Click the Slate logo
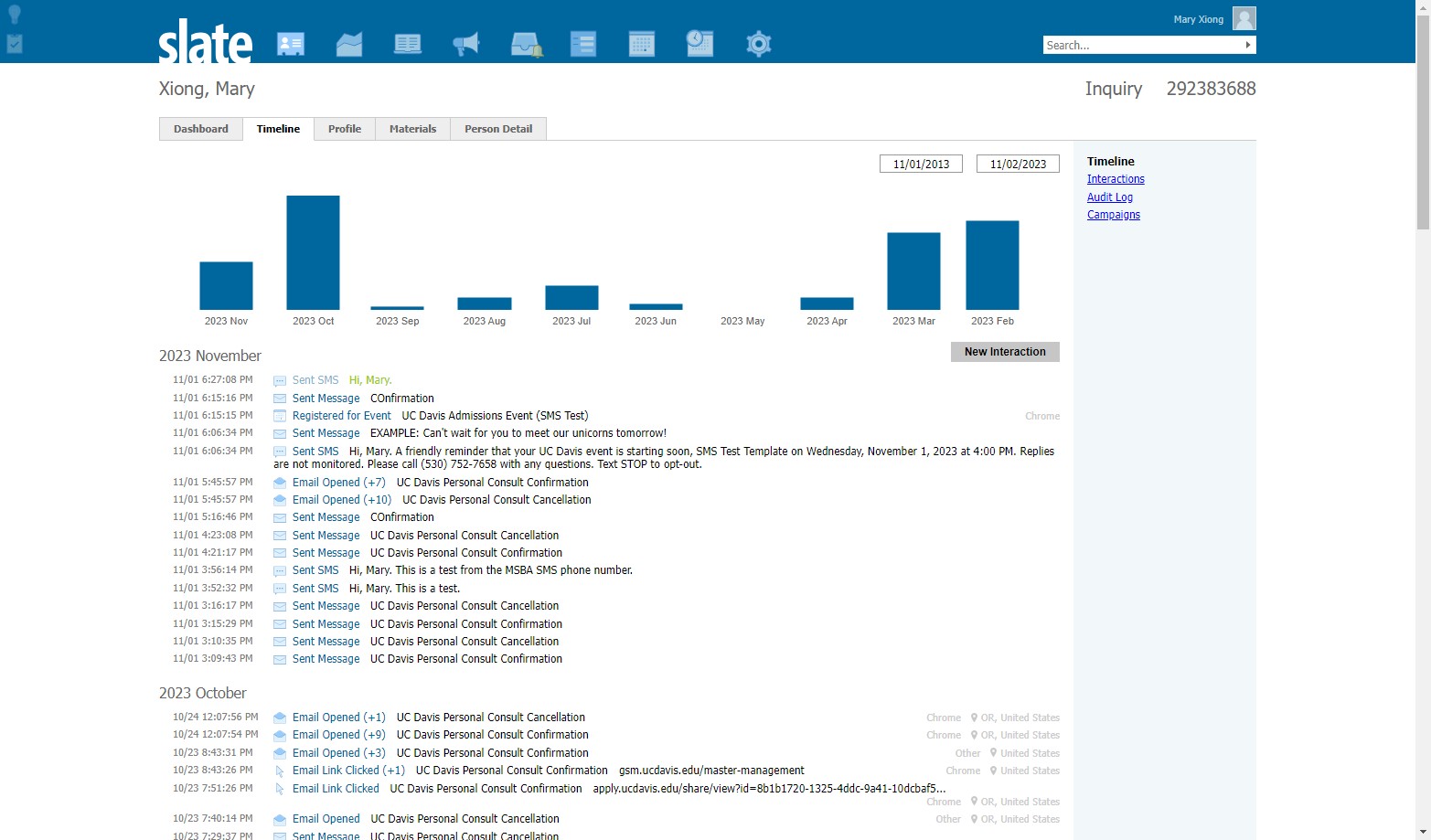Image resolution: width=1431 pixels, height=840 pixels. (206, 41)
